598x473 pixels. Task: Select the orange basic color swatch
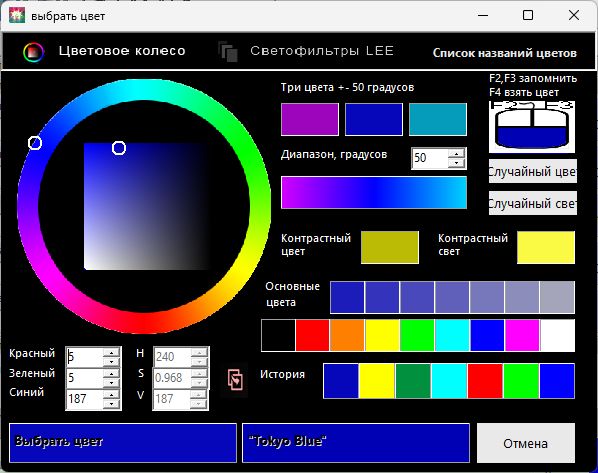point(347,335)
